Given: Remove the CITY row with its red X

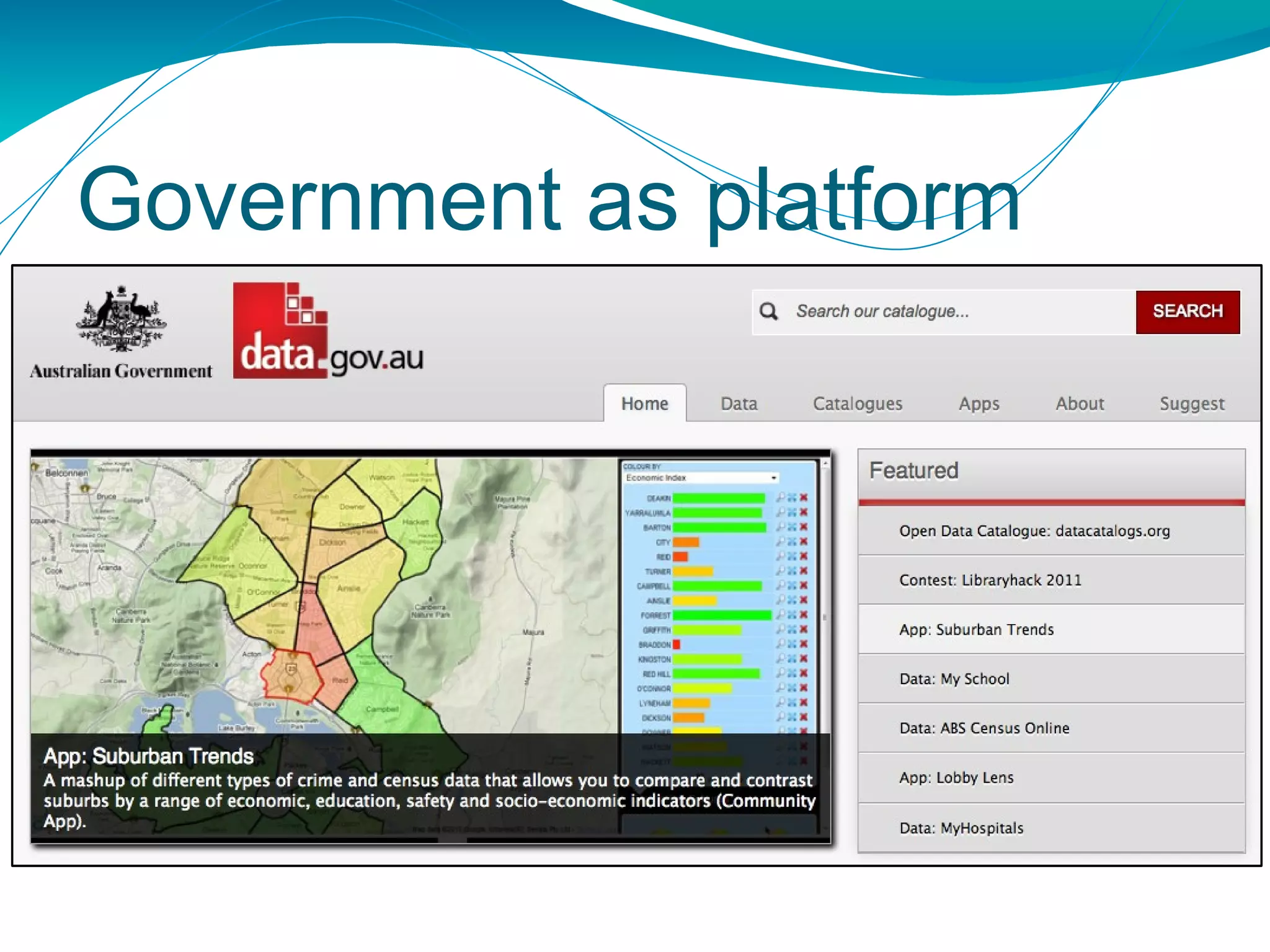Looking at the screenshot, I should tap(804, 541).
